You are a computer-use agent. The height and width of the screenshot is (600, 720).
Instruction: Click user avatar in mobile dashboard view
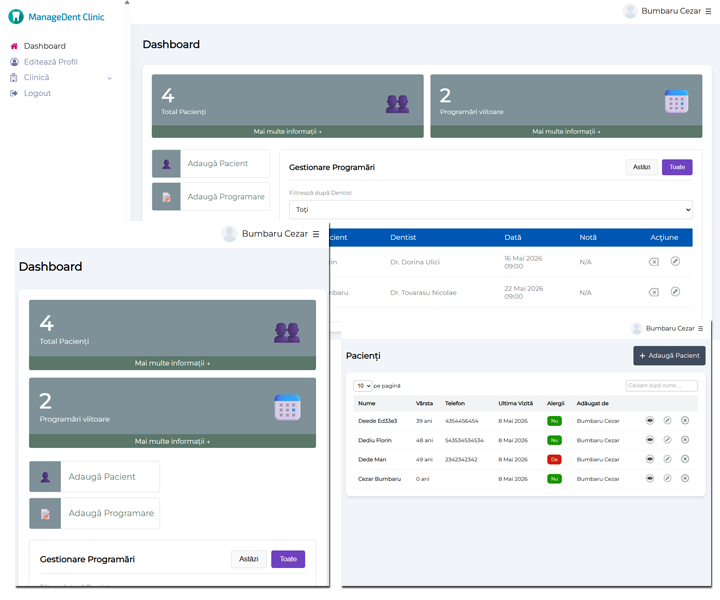229,234
